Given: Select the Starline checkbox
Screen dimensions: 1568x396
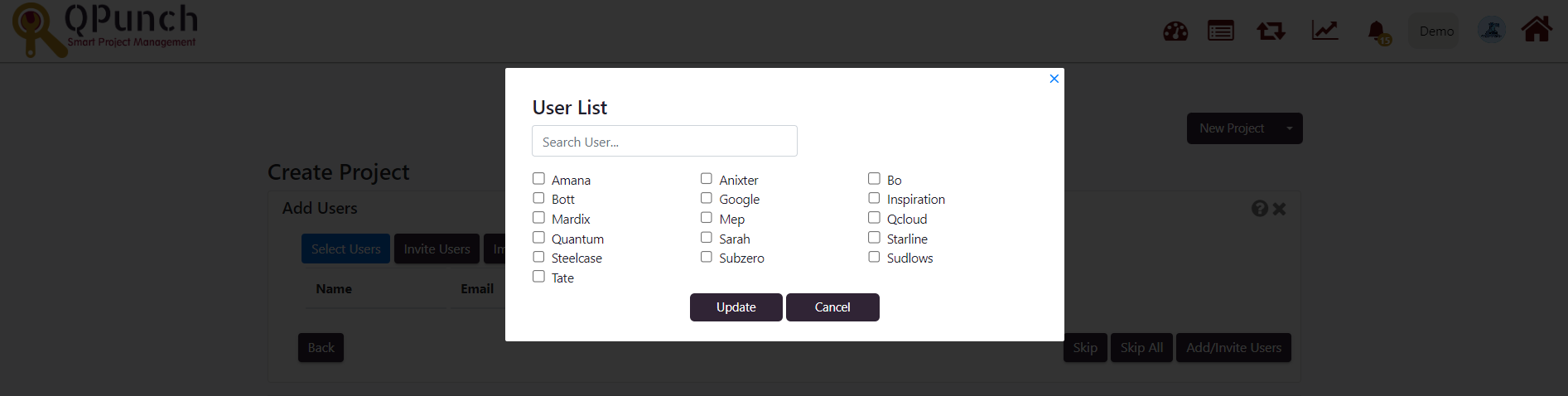Looking at the screenshot, I should coord(874,238).
